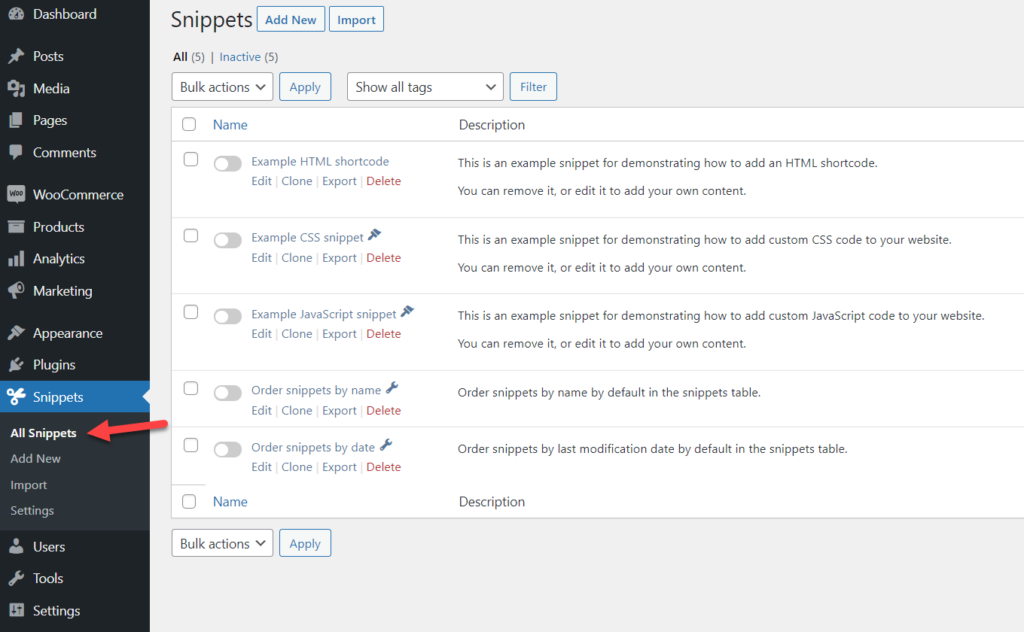The height and width of the screenshot is (632, 1024).
Task: Open the Order snippets by date title
Action: coord(313,447)
